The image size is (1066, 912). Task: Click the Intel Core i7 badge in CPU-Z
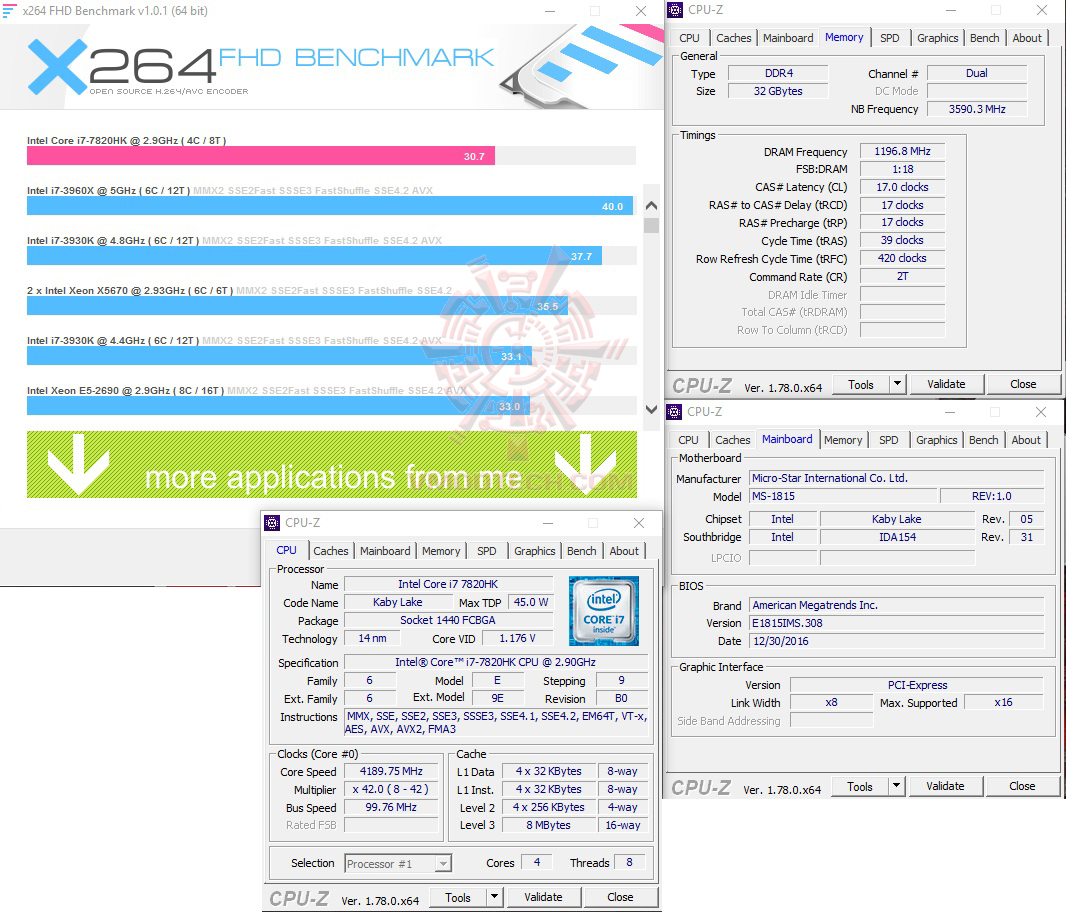604,610
